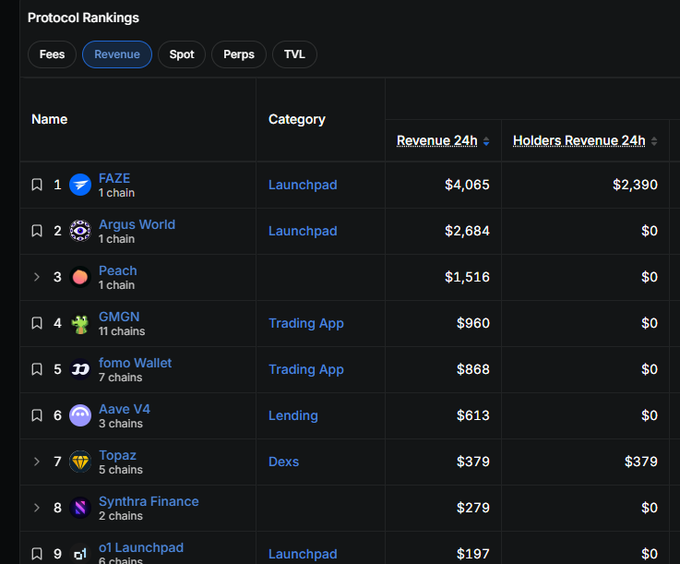
Task: Click the $960 revenue value
Action: [x=473, y=323]
